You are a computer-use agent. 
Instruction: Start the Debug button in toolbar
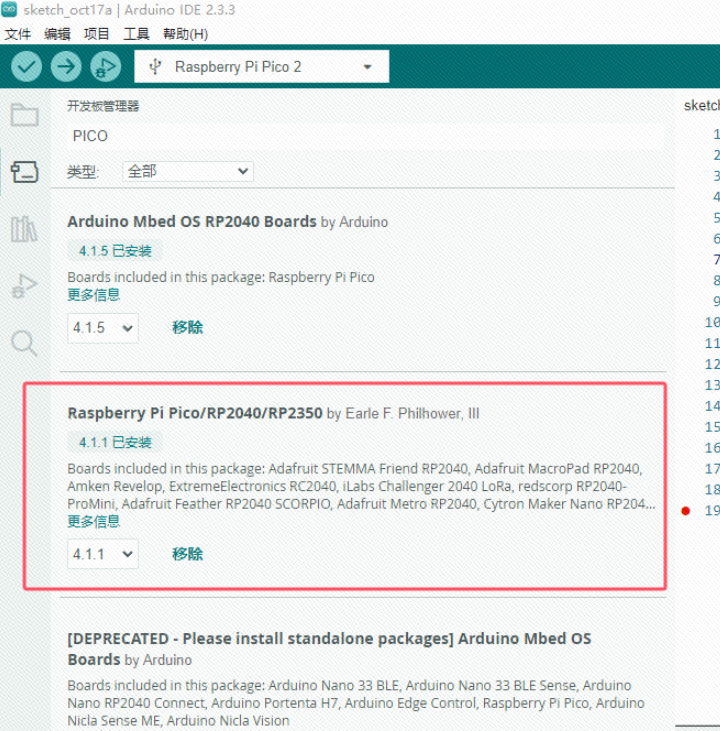105,67
